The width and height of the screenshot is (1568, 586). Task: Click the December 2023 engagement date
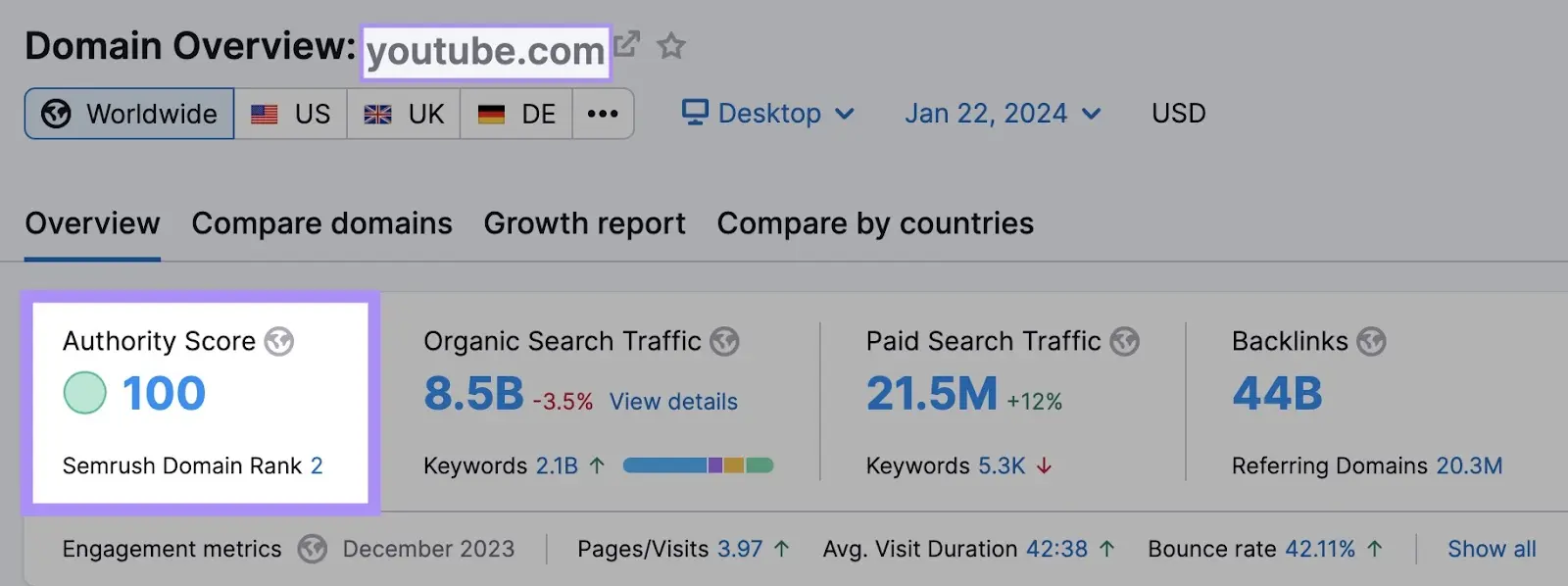tap(428, 549)
